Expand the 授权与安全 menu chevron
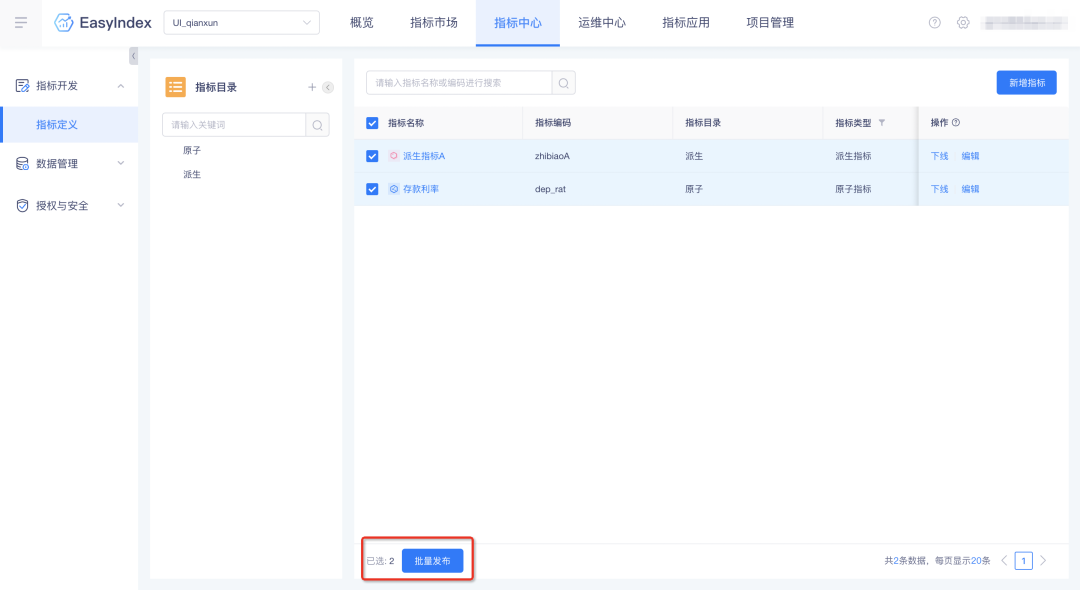Viewport: 1080px width, 590px height. tap(121, 205)
